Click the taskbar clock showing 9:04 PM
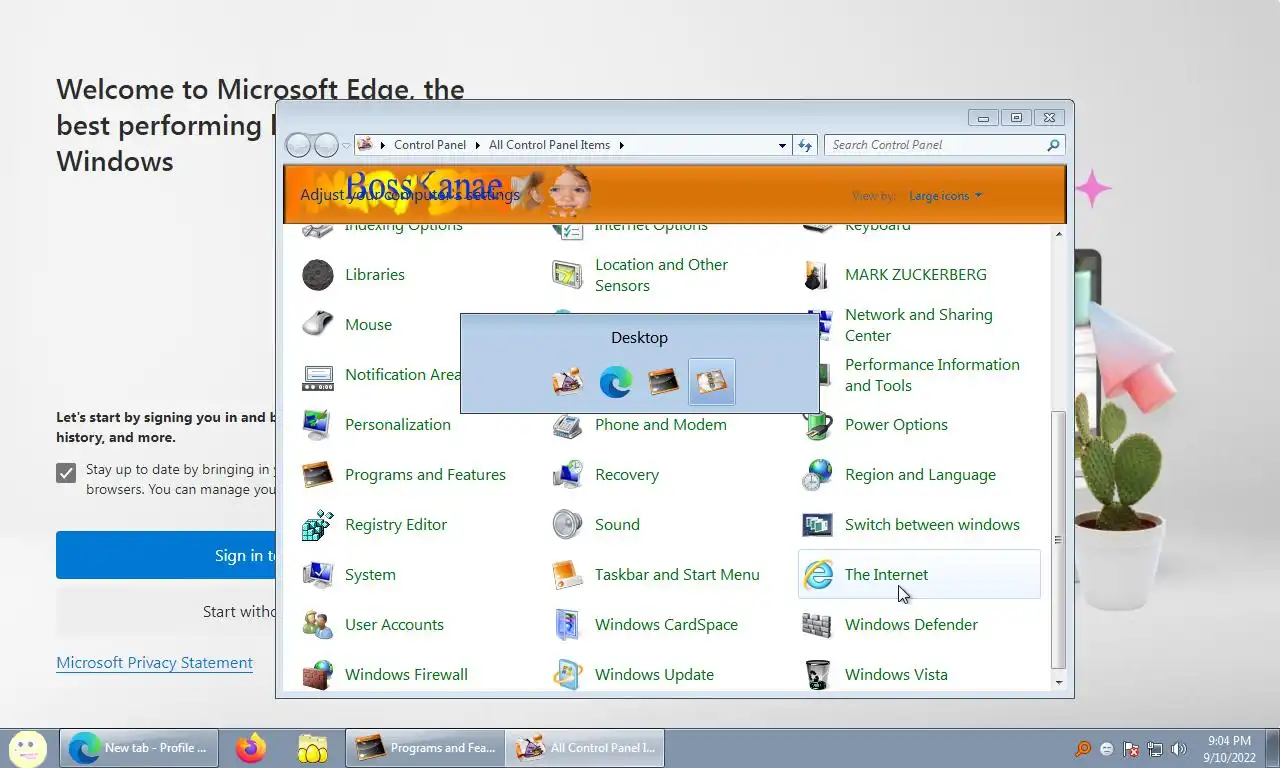1280x768 pixels. click(1229, 749)
